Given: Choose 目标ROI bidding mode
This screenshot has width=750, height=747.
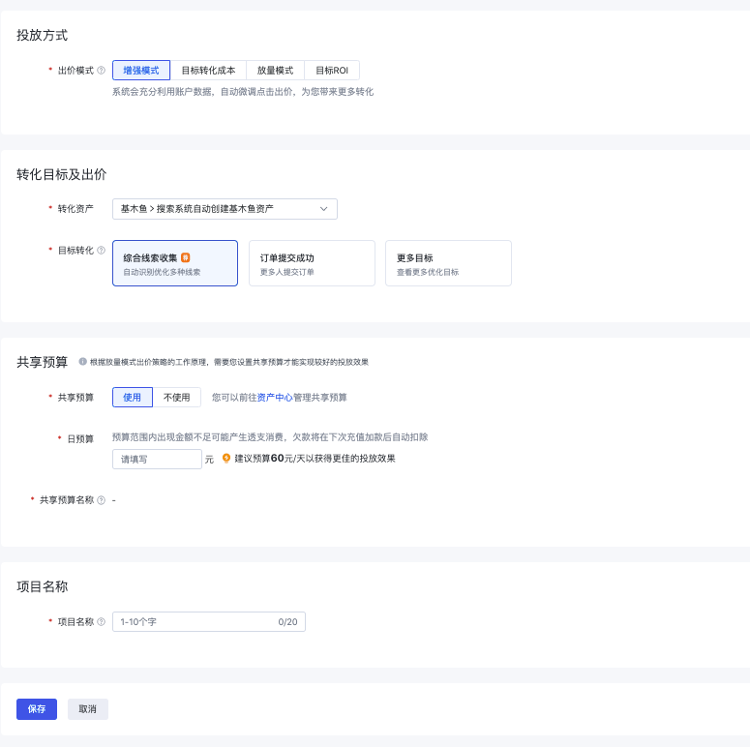Looking at the screenshot, I should point(331,71).
